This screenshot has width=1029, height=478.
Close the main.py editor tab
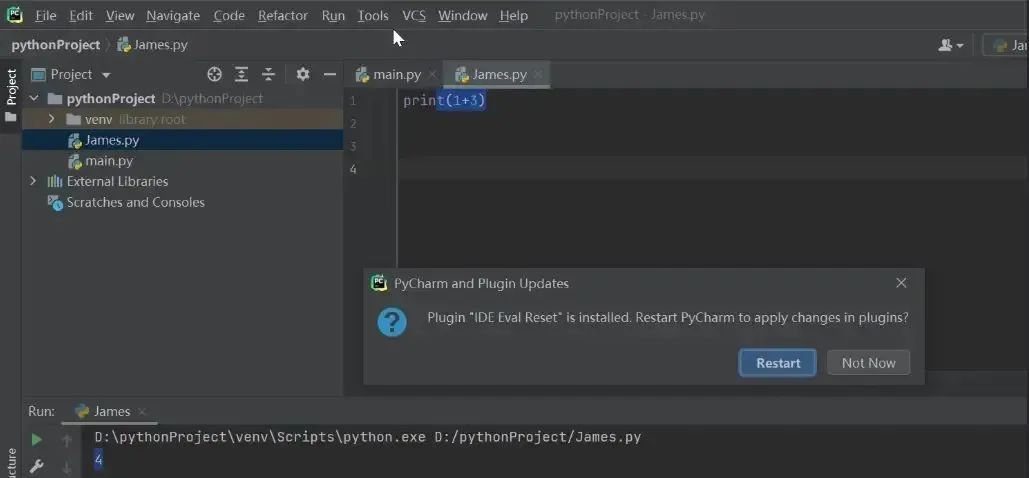(x=432, y=75)
